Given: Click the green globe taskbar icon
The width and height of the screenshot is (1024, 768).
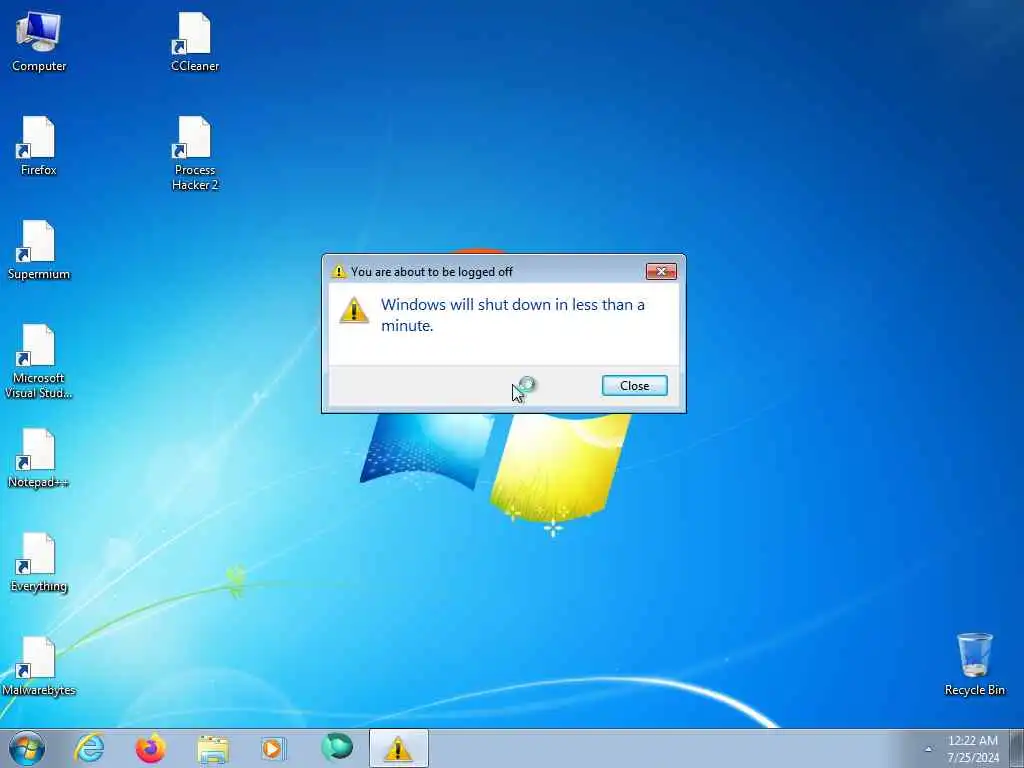Looking at the screenshot, I should pyautogui.click(x=337, y=747).
